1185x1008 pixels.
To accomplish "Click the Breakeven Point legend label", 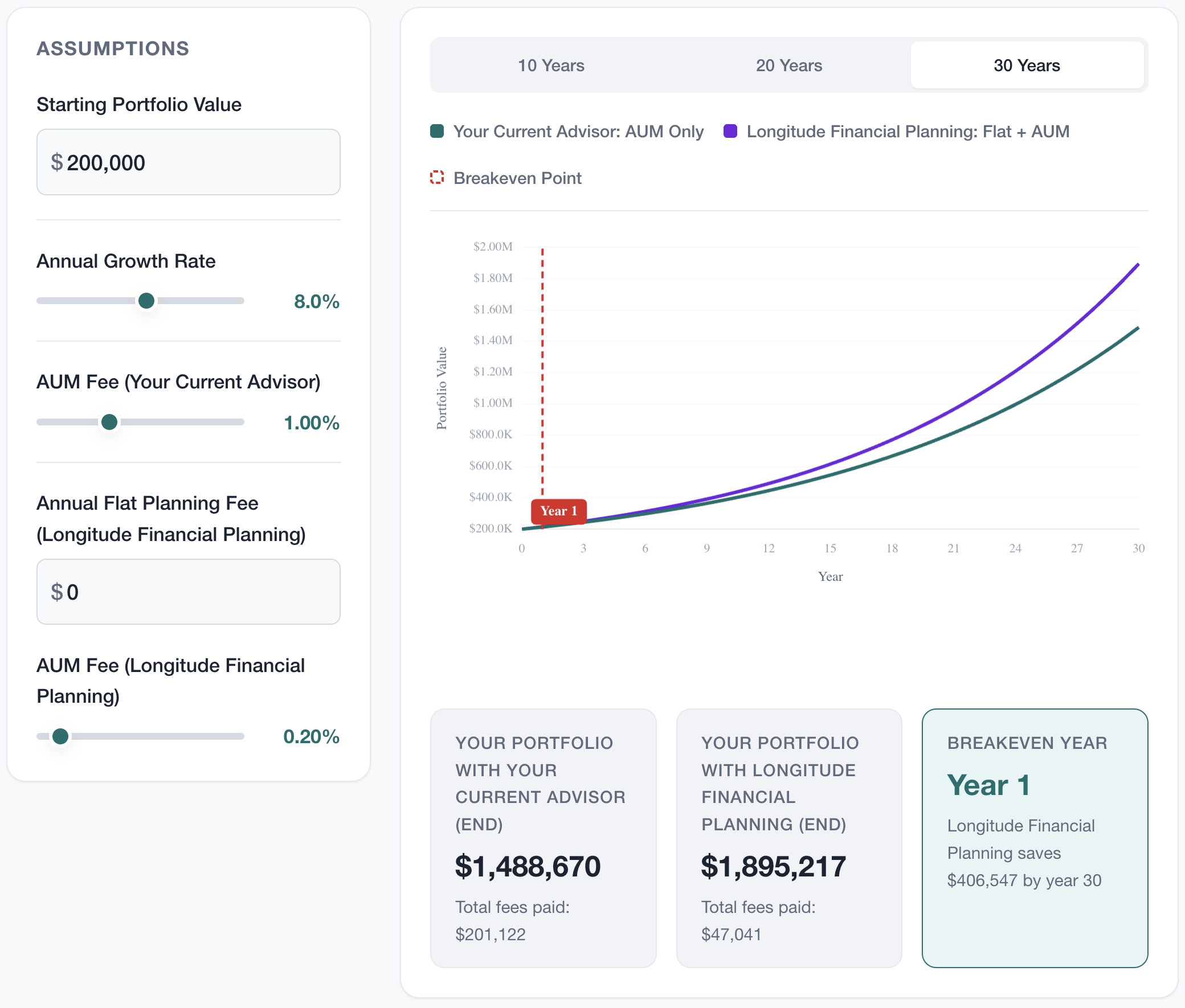I will (x=517, y=178).
